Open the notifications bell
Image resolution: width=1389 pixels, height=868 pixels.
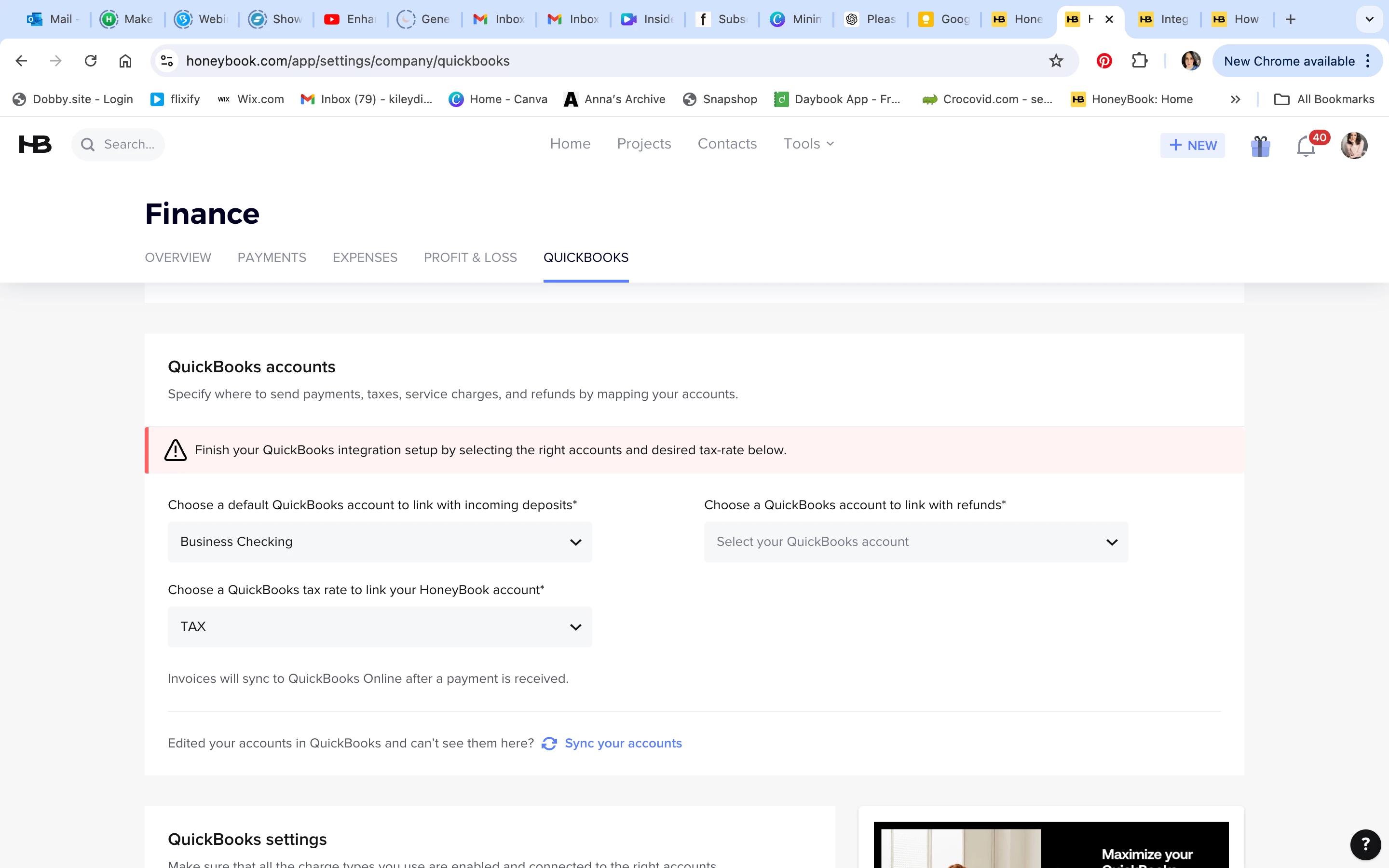[x=1305, y=147]
